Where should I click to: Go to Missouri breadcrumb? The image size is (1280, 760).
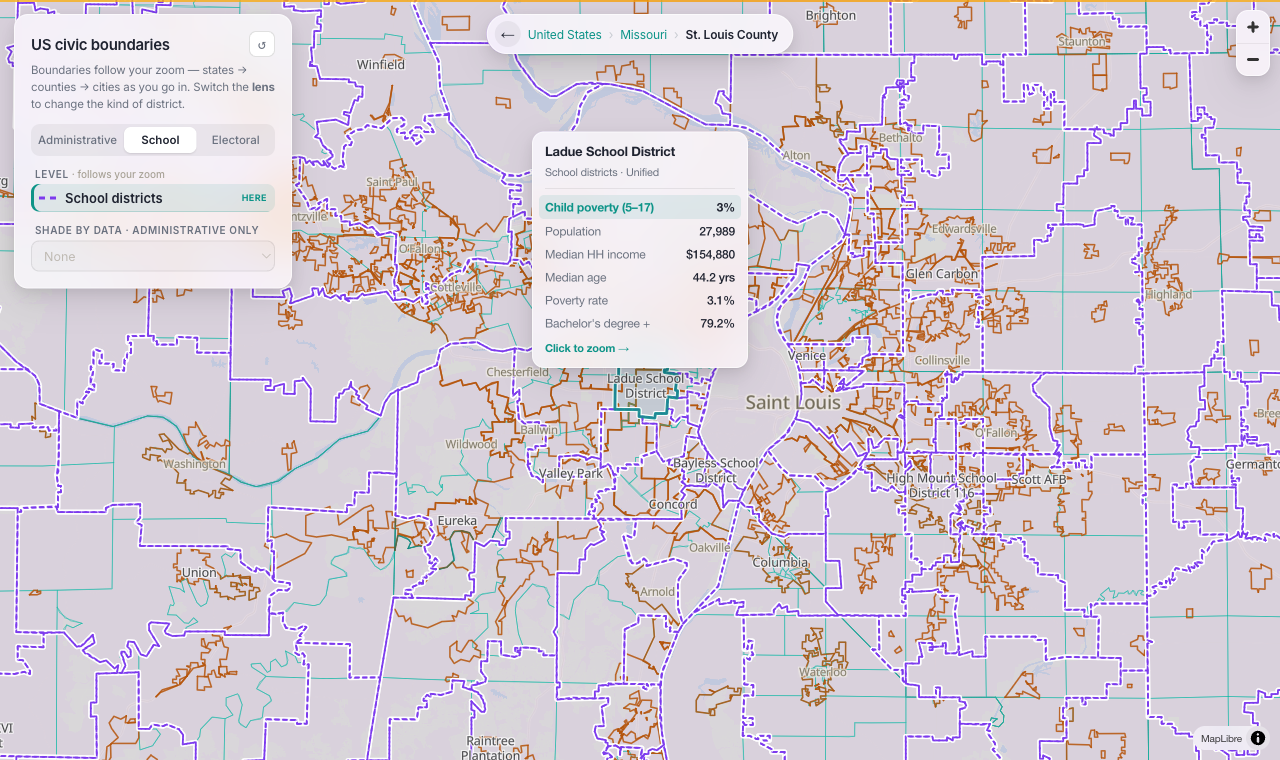coord(643,35)
